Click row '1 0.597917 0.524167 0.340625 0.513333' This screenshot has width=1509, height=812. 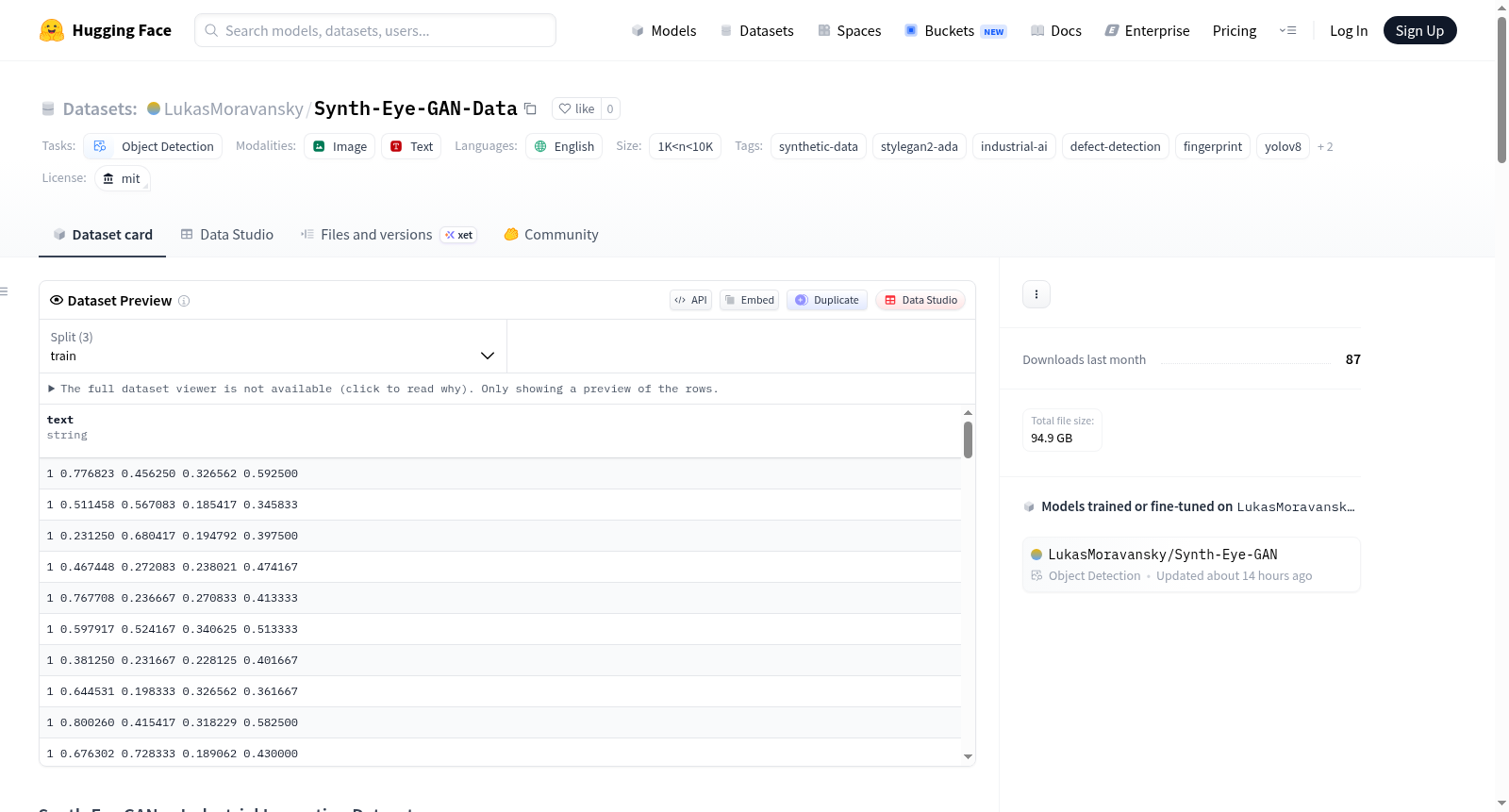500,629
